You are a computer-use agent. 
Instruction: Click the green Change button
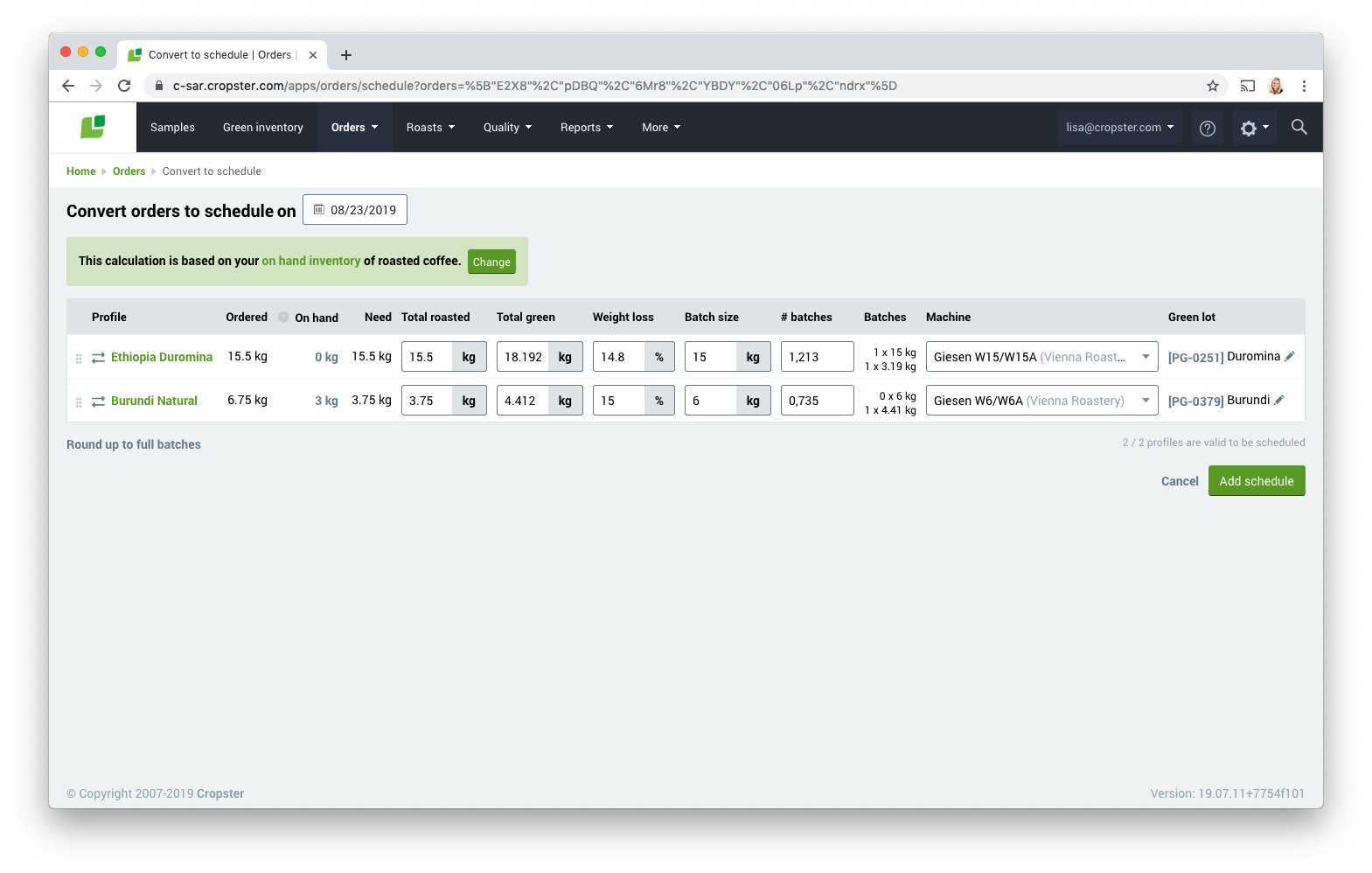click(491, 262)
